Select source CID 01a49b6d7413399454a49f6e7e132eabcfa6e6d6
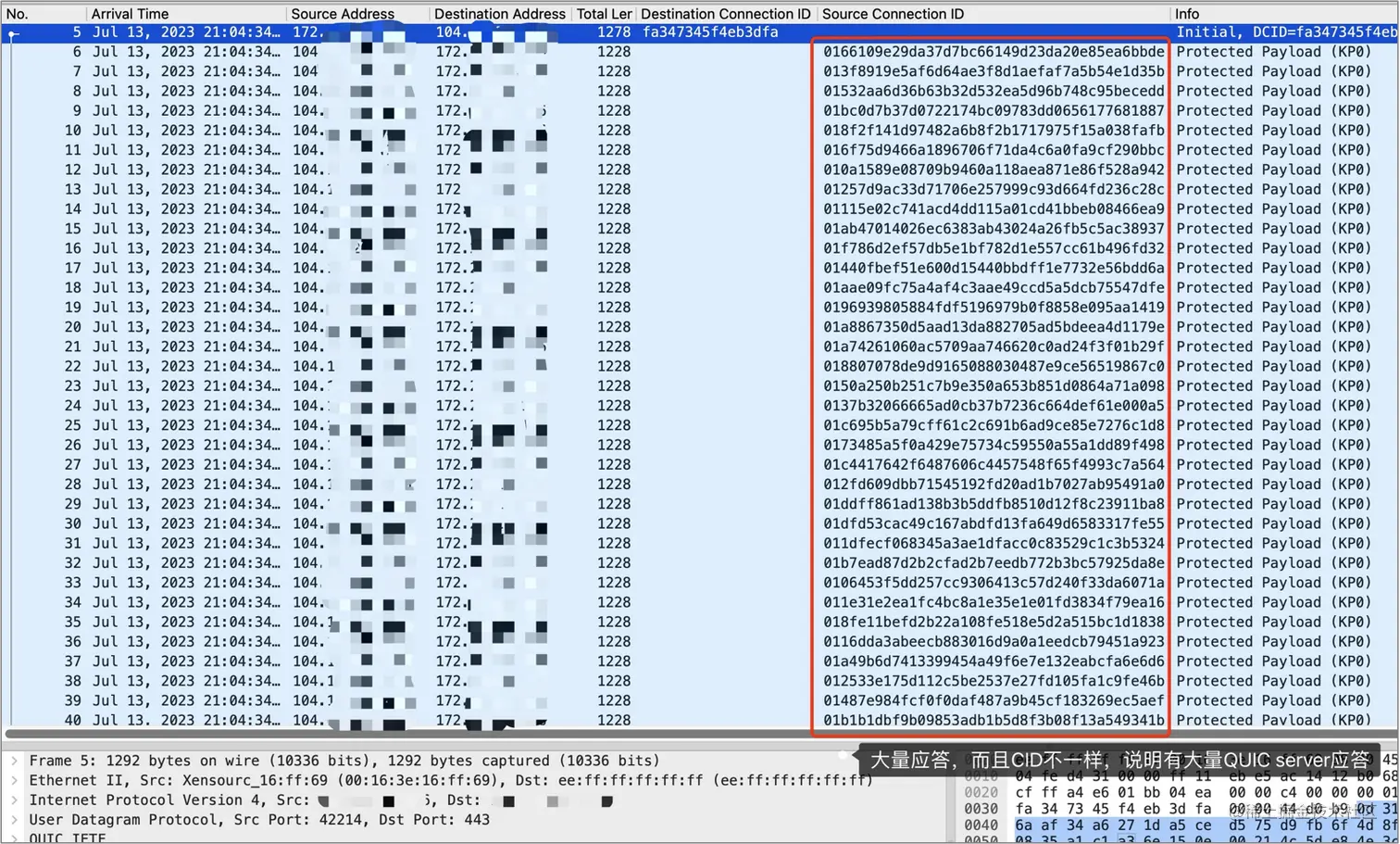 pos(994,661)
